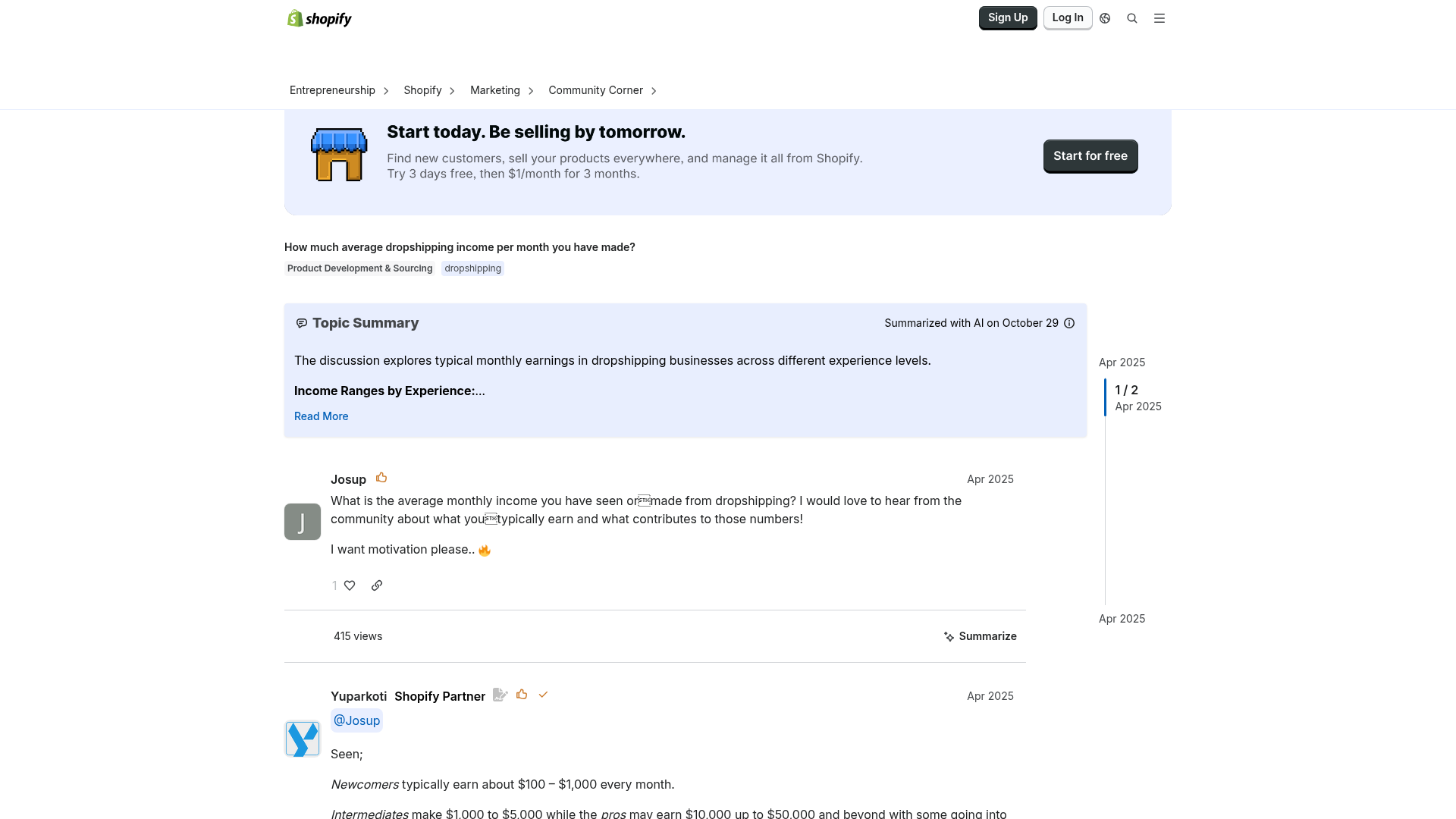The height and width of the screenshot is (819, 1456).
Task: Open Yuparkoti's avatar profile
Action: click(x=303, y=739)
